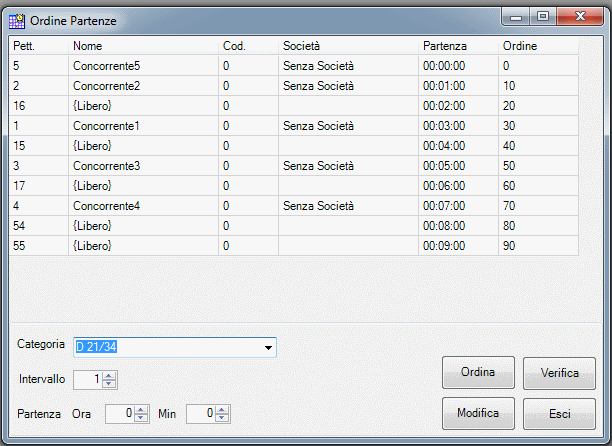Viewport: 612px width, 446px height.
Task: Click the Verifica button
Action: pyautogui.click(x=559, y=373)
